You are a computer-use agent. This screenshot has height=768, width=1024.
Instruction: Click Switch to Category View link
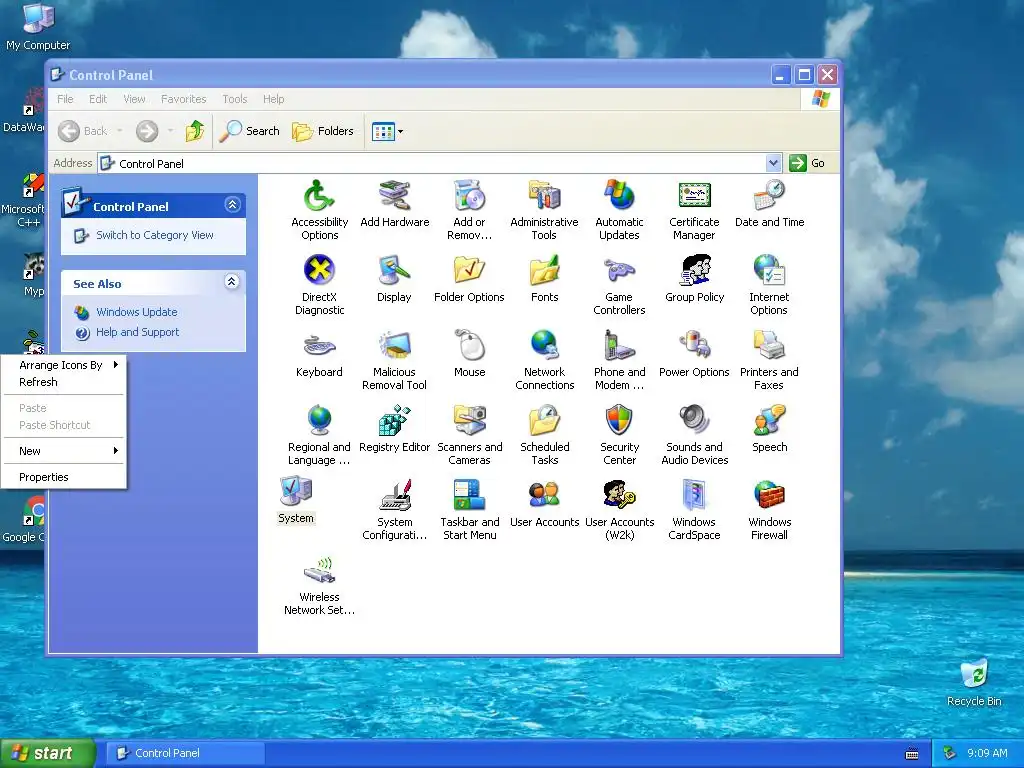click(155, 235)
